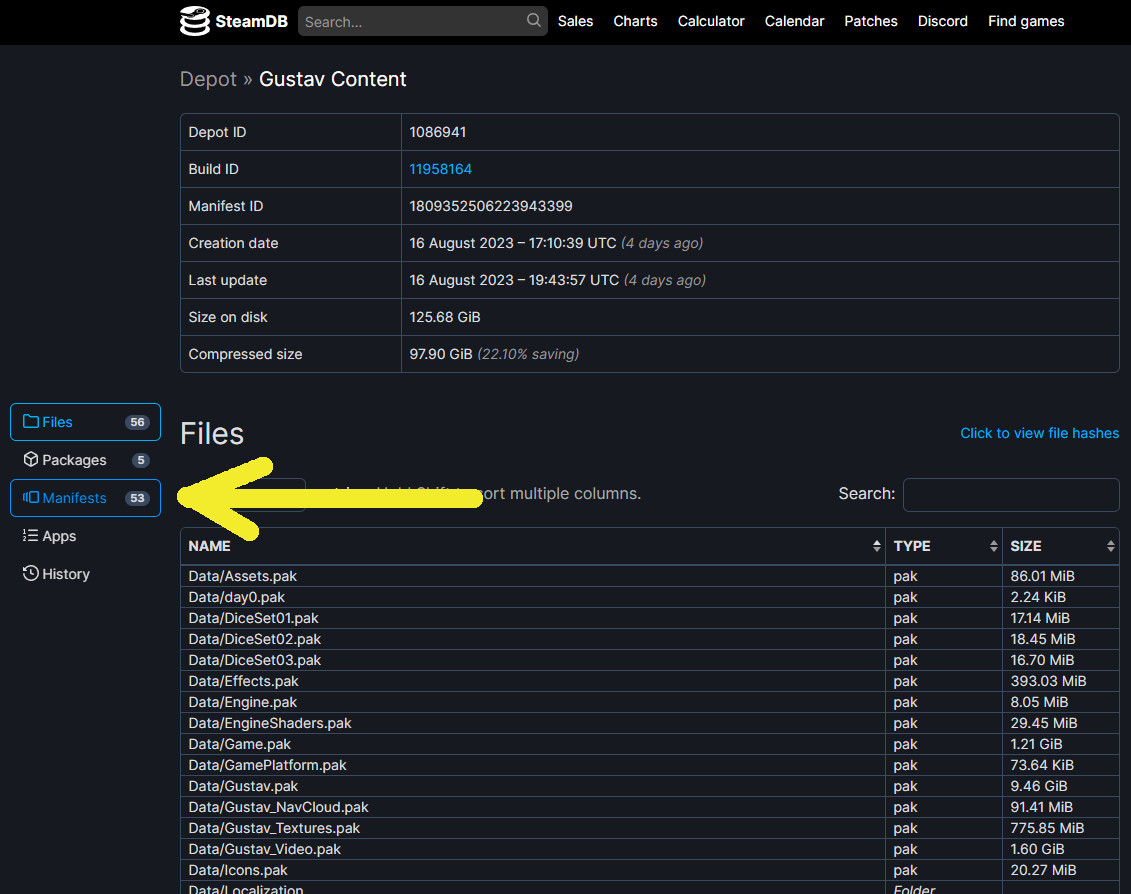Select Data/Gustav_Textures.pak file name

(274, 828)
